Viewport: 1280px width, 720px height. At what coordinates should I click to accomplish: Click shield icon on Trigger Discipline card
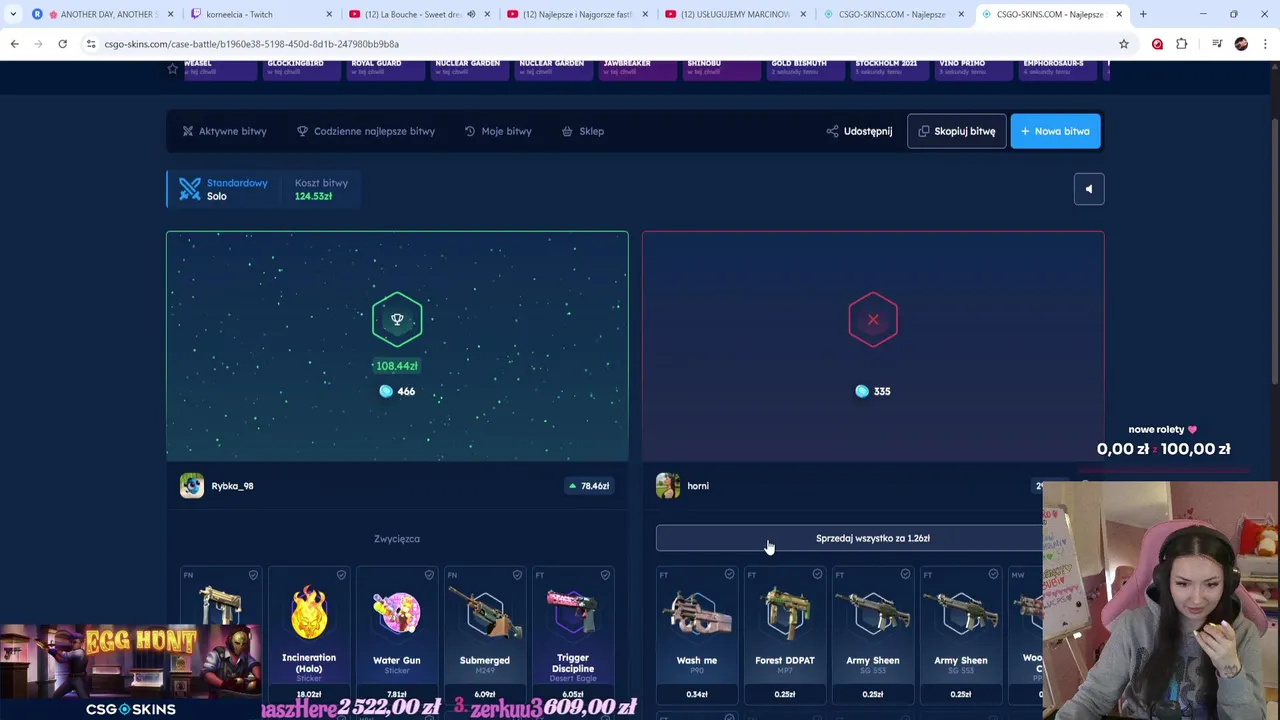pyautogui.click(x=605, y=575)
